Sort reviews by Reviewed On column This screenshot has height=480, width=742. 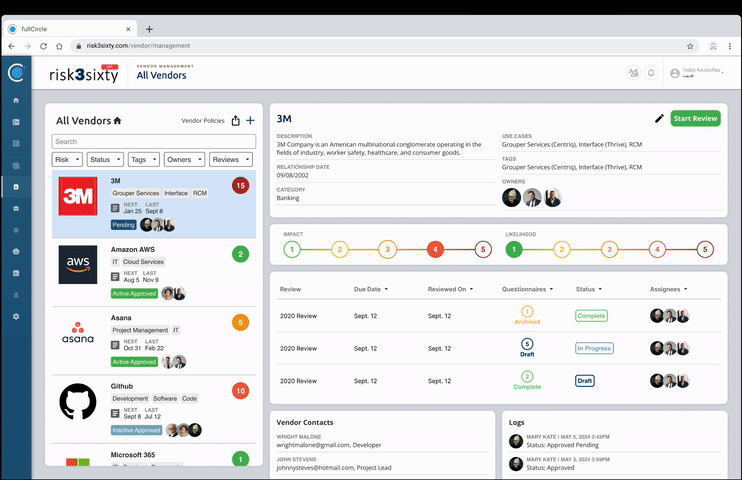click(450, 289)
